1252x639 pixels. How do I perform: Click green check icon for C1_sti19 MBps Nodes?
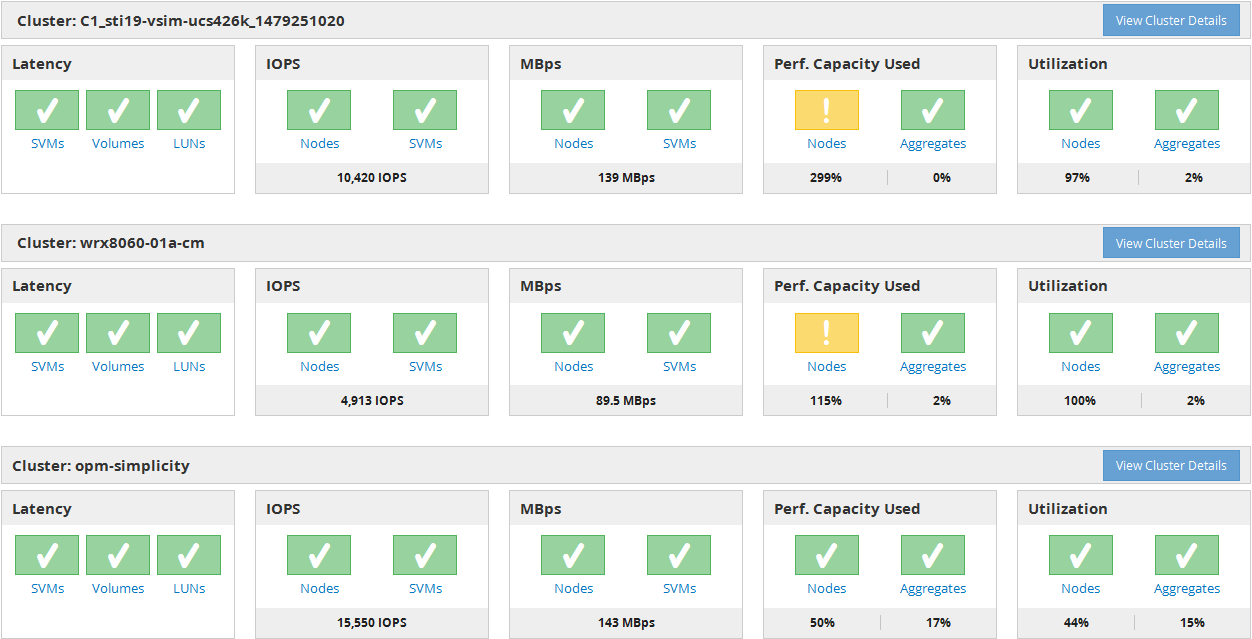[573, 110]
